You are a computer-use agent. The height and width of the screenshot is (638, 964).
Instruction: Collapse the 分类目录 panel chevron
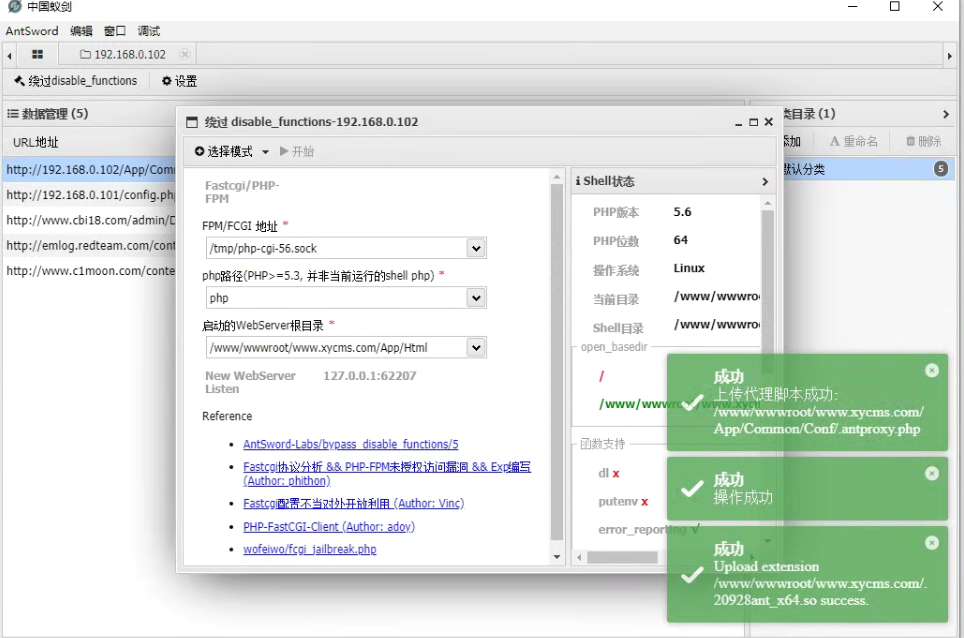tap(946, 114)
